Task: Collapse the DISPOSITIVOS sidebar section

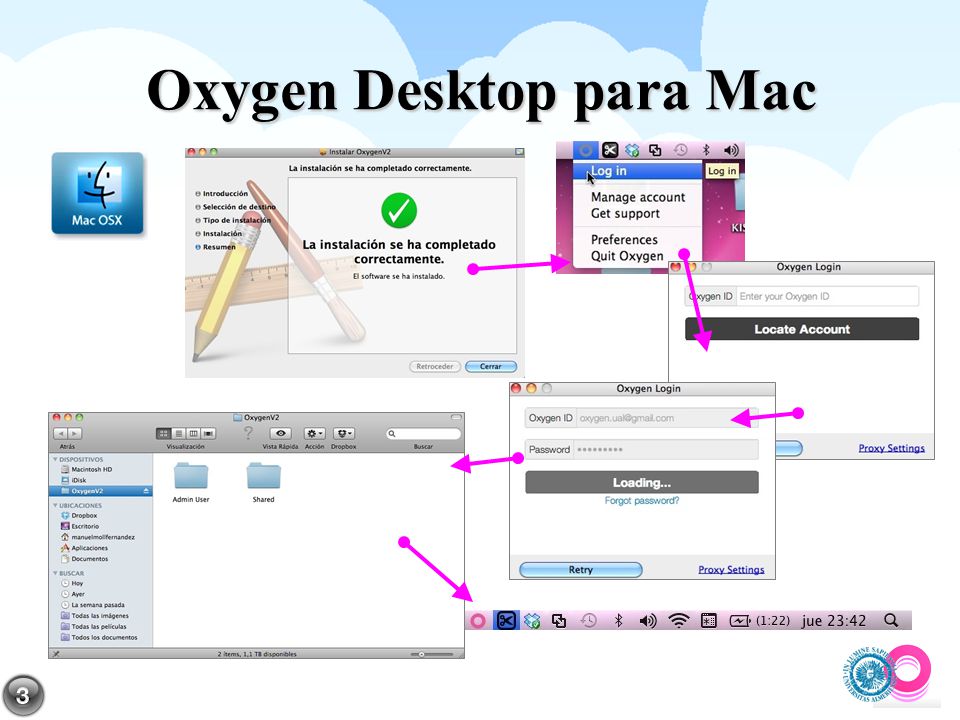Action: coord(56,459)
